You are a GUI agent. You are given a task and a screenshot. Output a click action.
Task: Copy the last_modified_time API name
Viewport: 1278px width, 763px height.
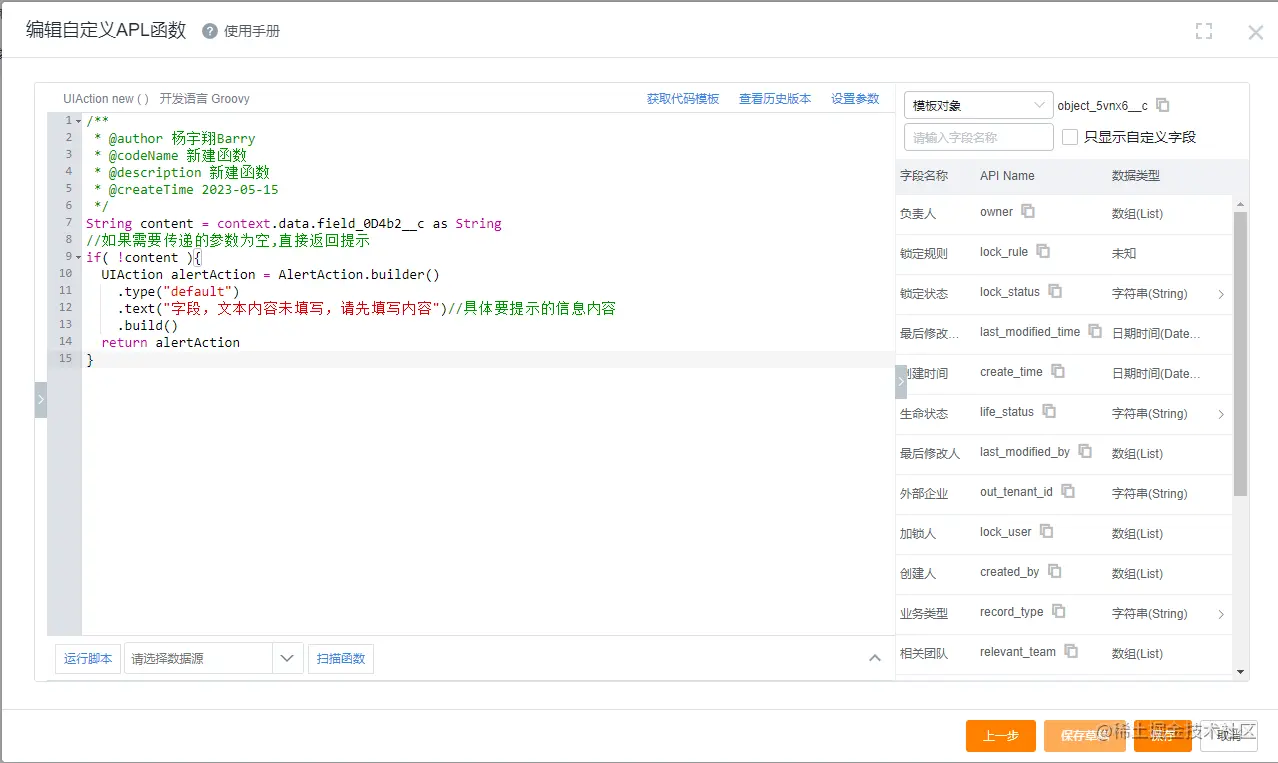[1095, 332]
